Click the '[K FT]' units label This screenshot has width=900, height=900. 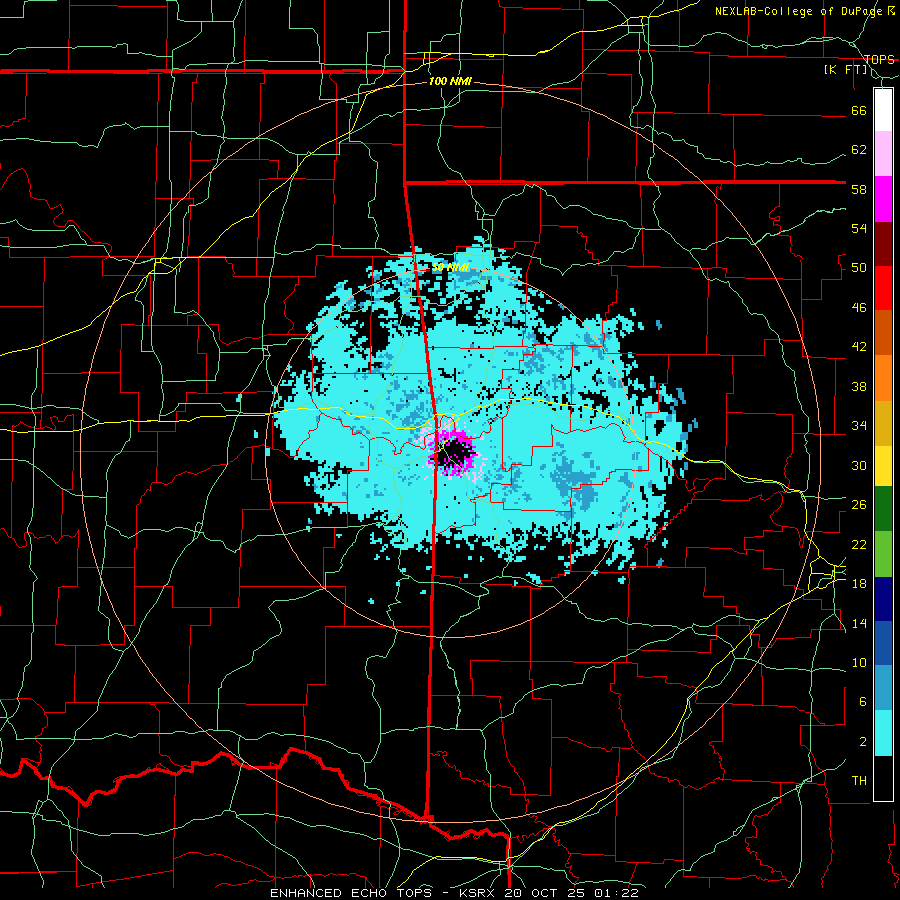tap(845, 70)
